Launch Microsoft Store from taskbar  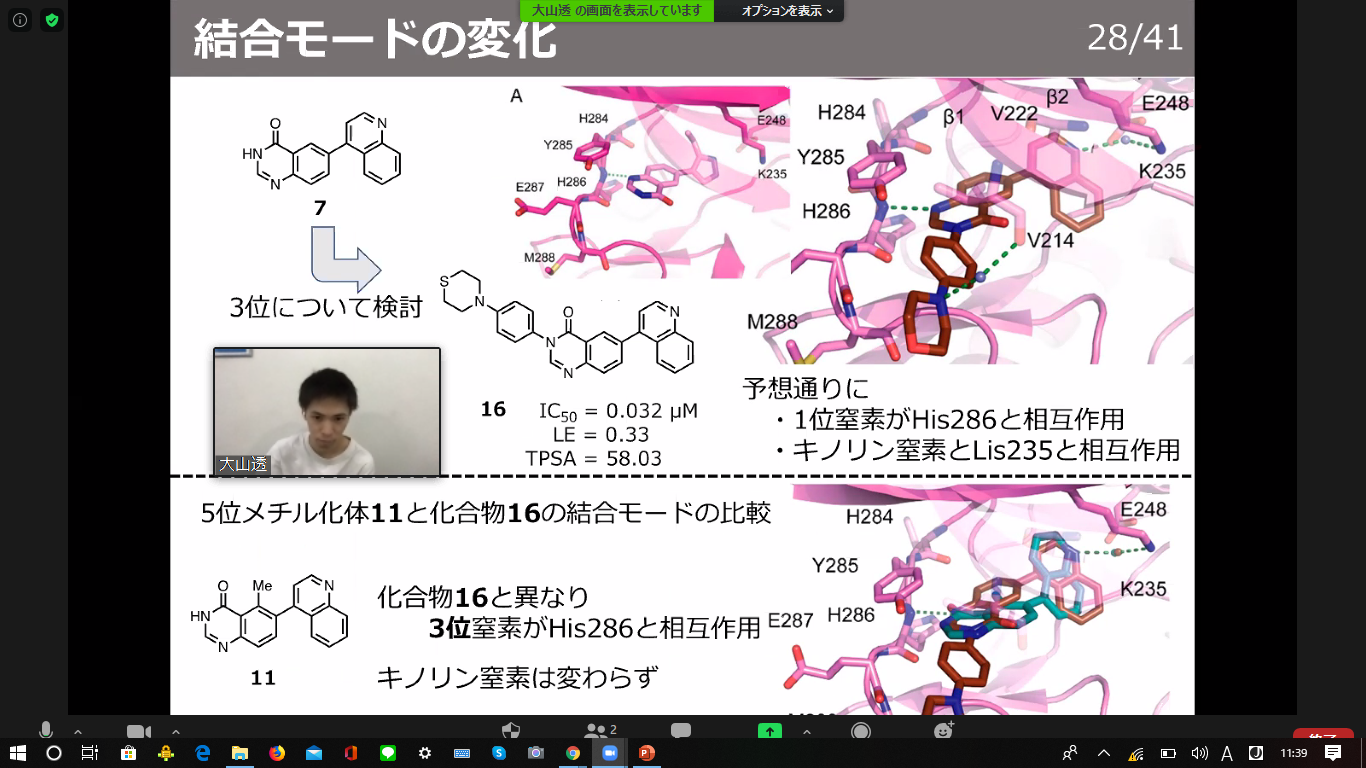point(128,753)
